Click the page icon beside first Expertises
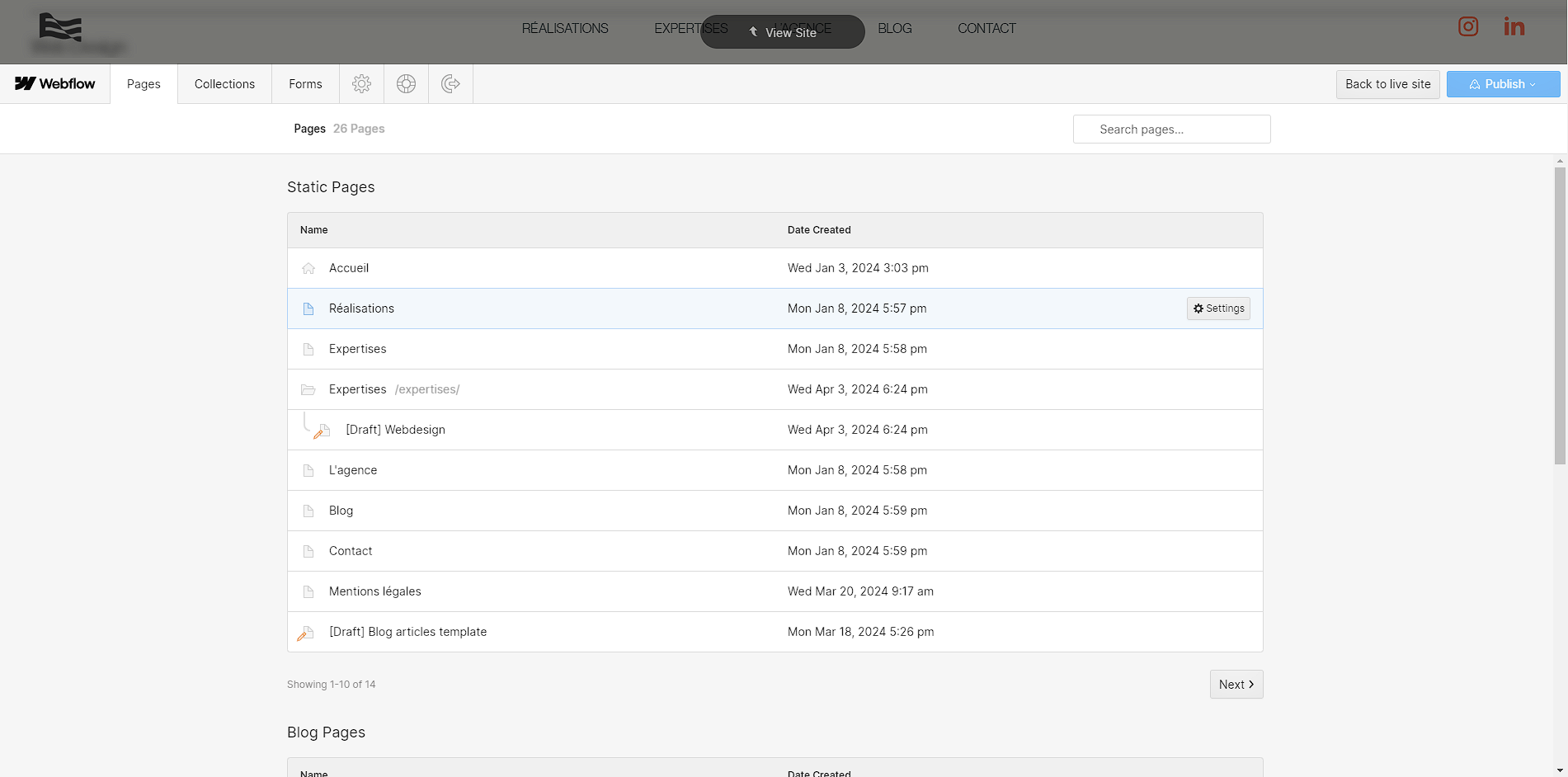 [308, 349]
